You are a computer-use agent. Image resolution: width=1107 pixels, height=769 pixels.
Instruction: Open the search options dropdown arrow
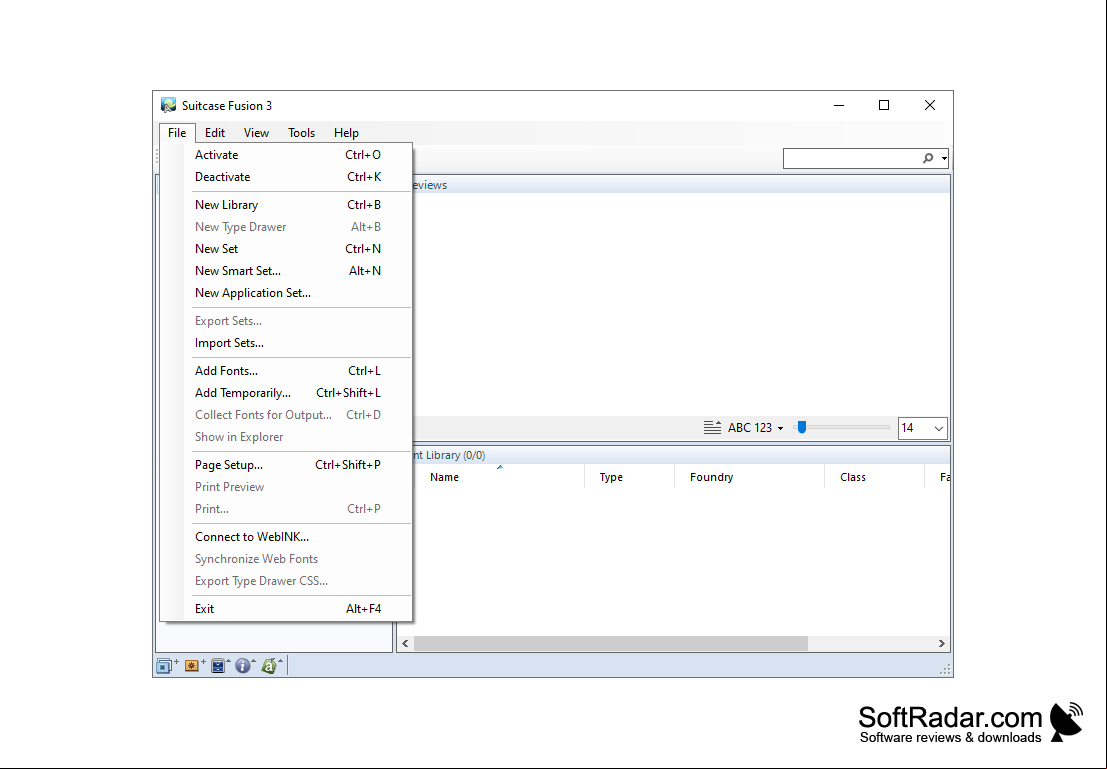pos(944,159)
